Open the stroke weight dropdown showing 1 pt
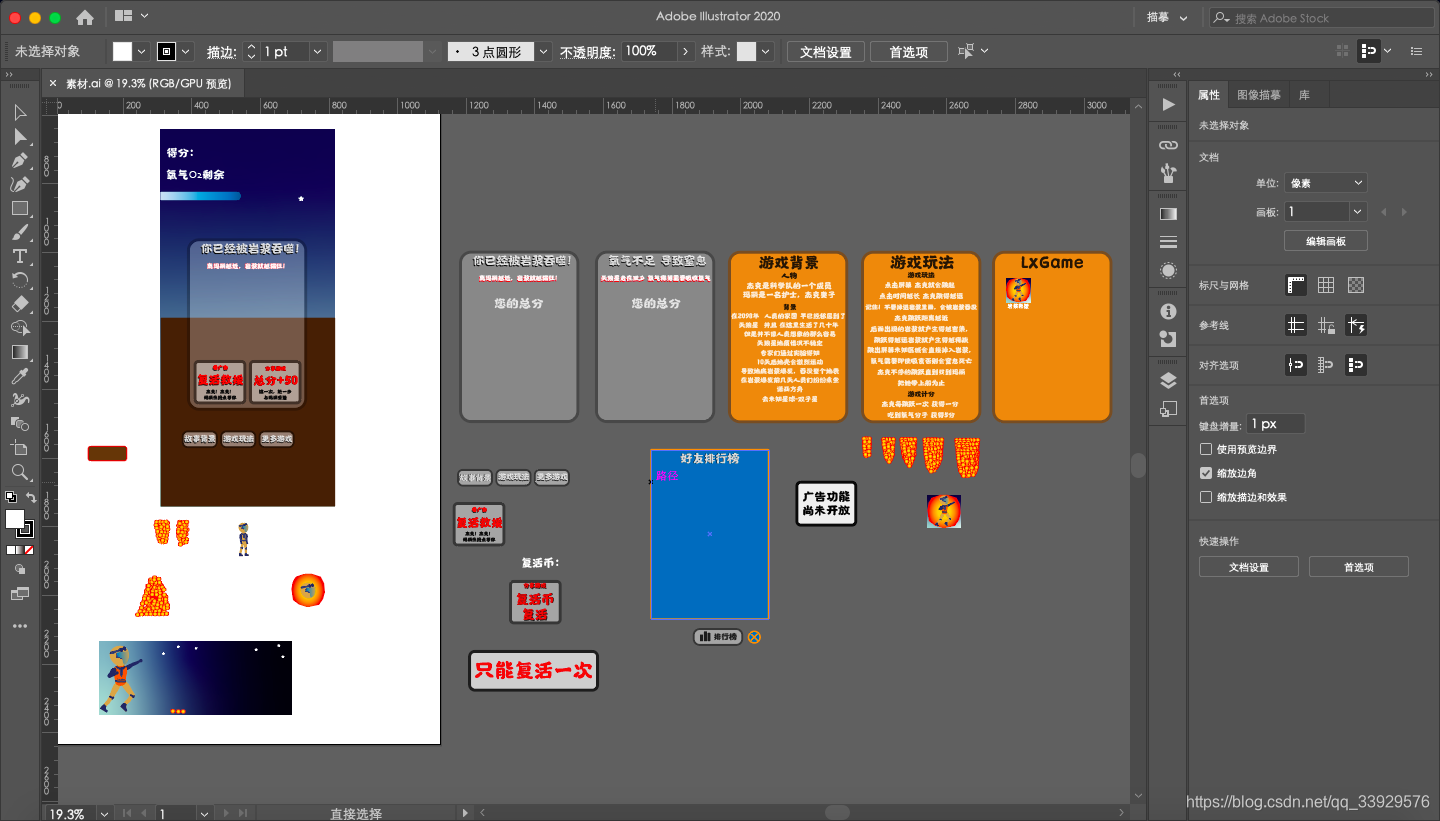This screenshot has height=821, width=1440. [x=318, y=51]
